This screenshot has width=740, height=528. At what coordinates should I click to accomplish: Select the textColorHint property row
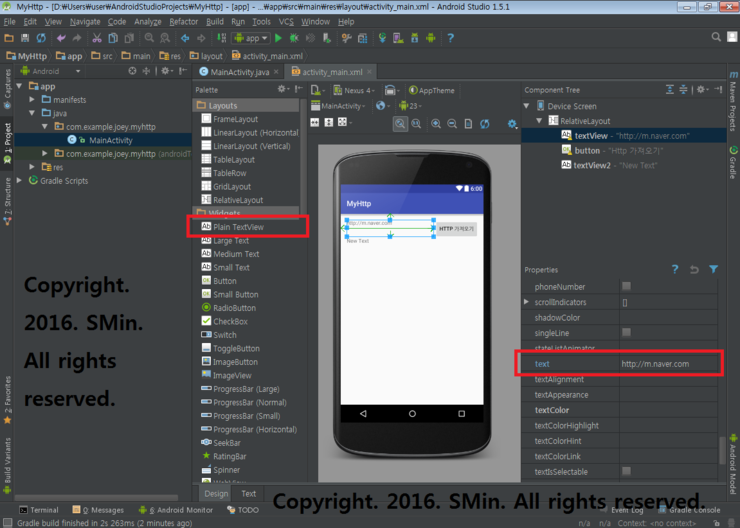pyautogui.click(x=620, y=441)
